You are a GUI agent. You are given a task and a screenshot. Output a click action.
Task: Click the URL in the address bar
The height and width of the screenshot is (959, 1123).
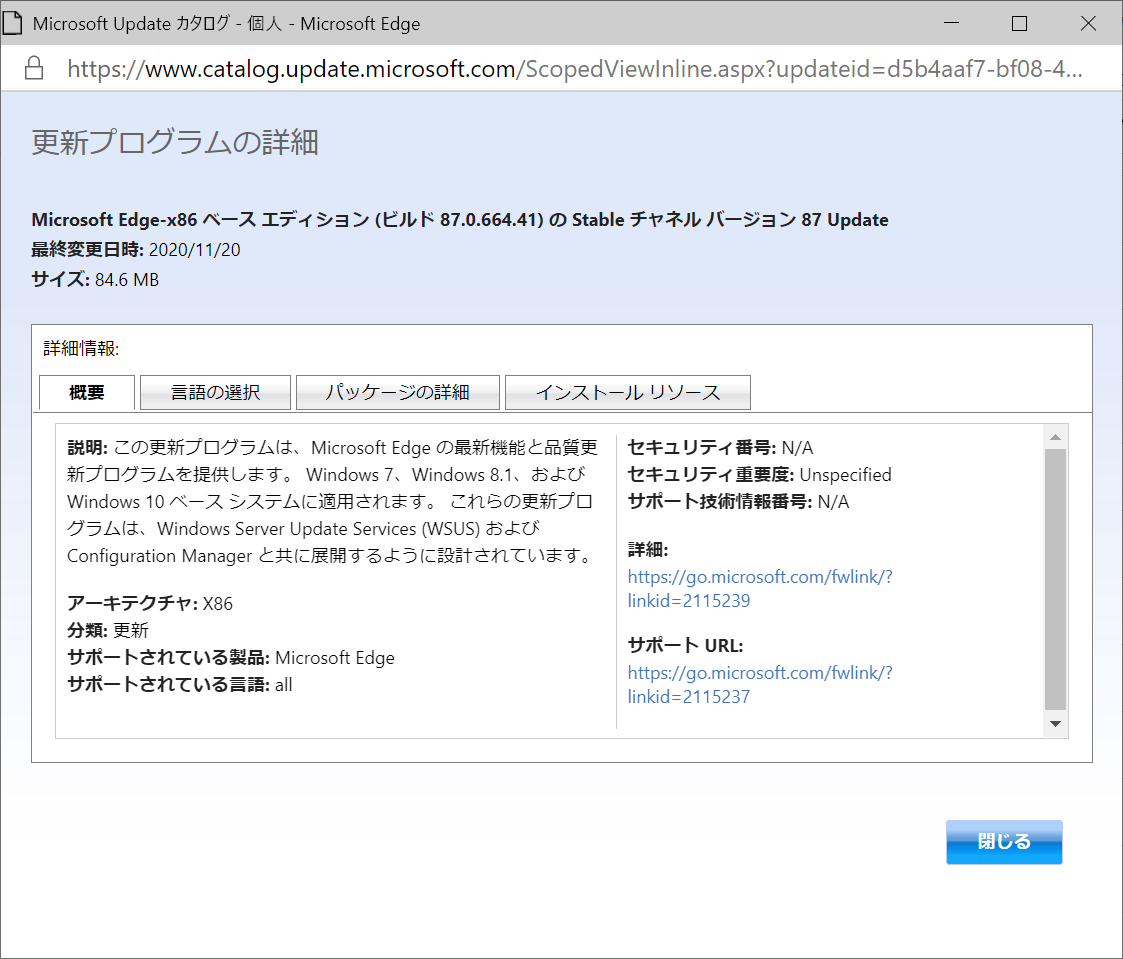pyautogui.click(x=574, y=69)
